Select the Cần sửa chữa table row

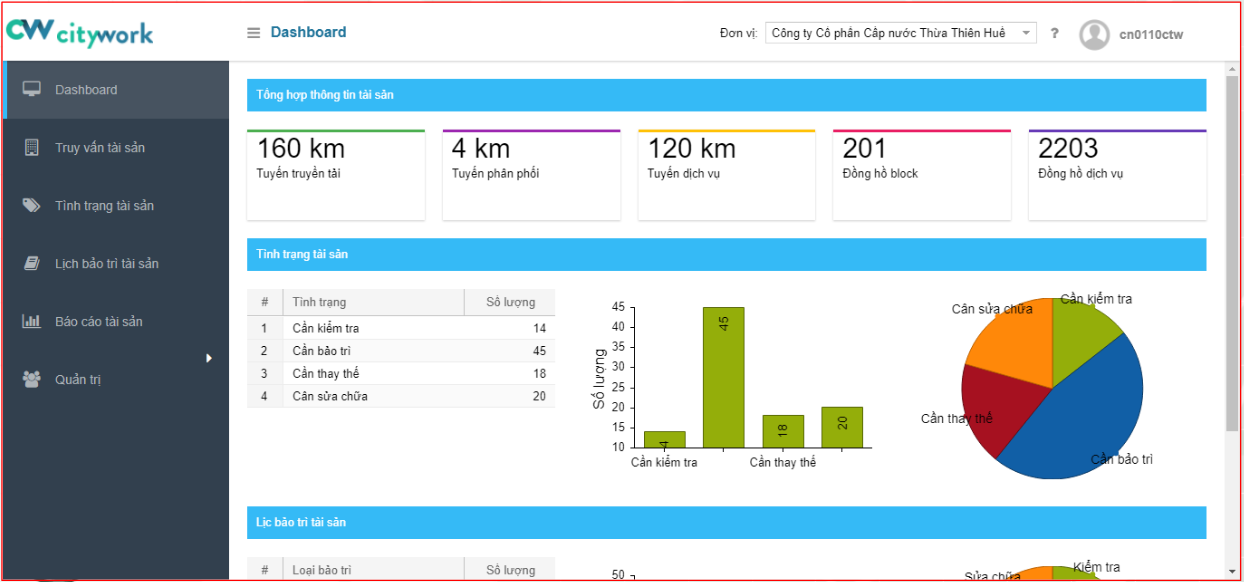[x=401, y=396]
